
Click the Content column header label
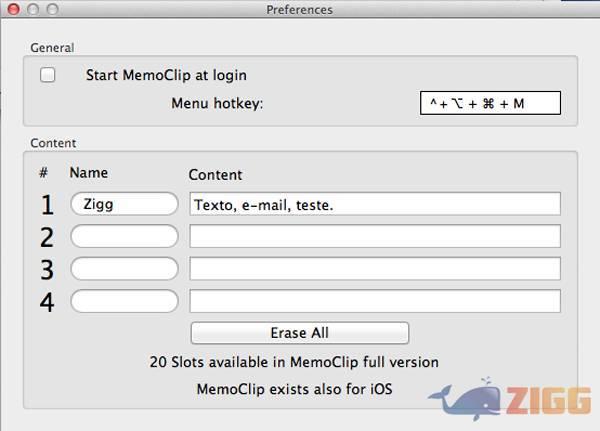pyautogui.click(x=215, y=175)
